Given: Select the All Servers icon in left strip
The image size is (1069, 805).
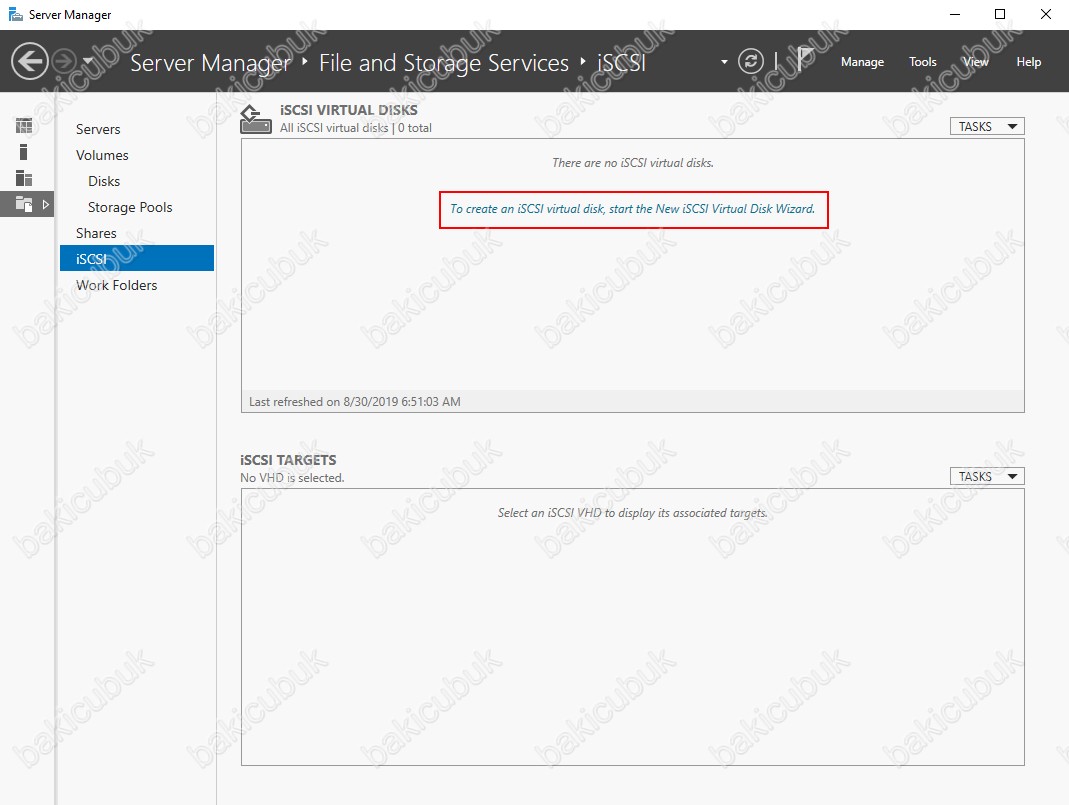Looking at the screenshot, I should point(24,178).
